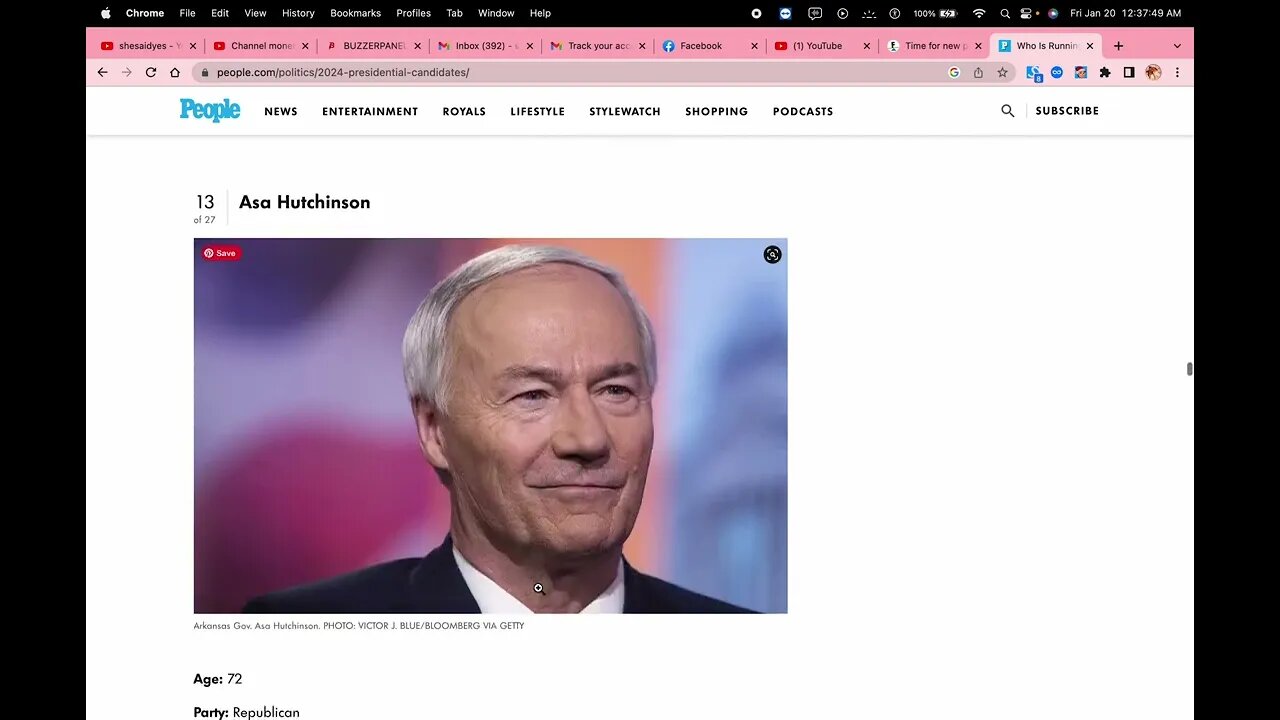1280x720 pixels.
Task: Open the Chrome History menu
Action: point(298,13)
